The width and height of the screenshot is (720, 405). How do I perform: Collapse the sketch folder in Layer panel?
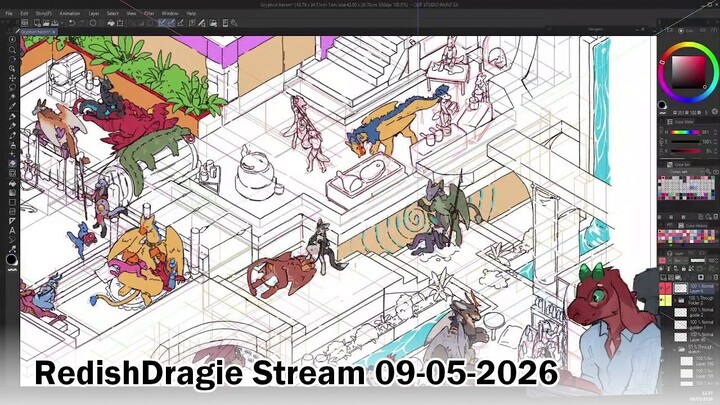click(675, 349)
